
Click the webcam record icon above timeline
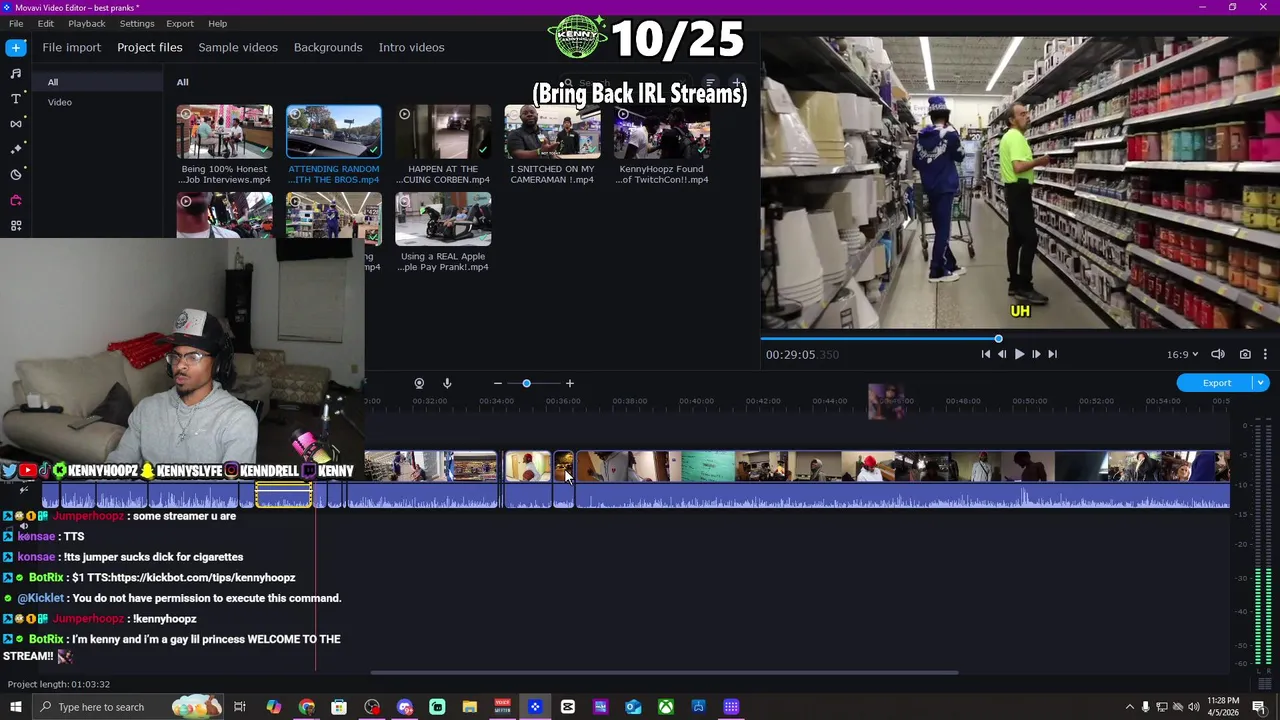[x=419, y=383]
